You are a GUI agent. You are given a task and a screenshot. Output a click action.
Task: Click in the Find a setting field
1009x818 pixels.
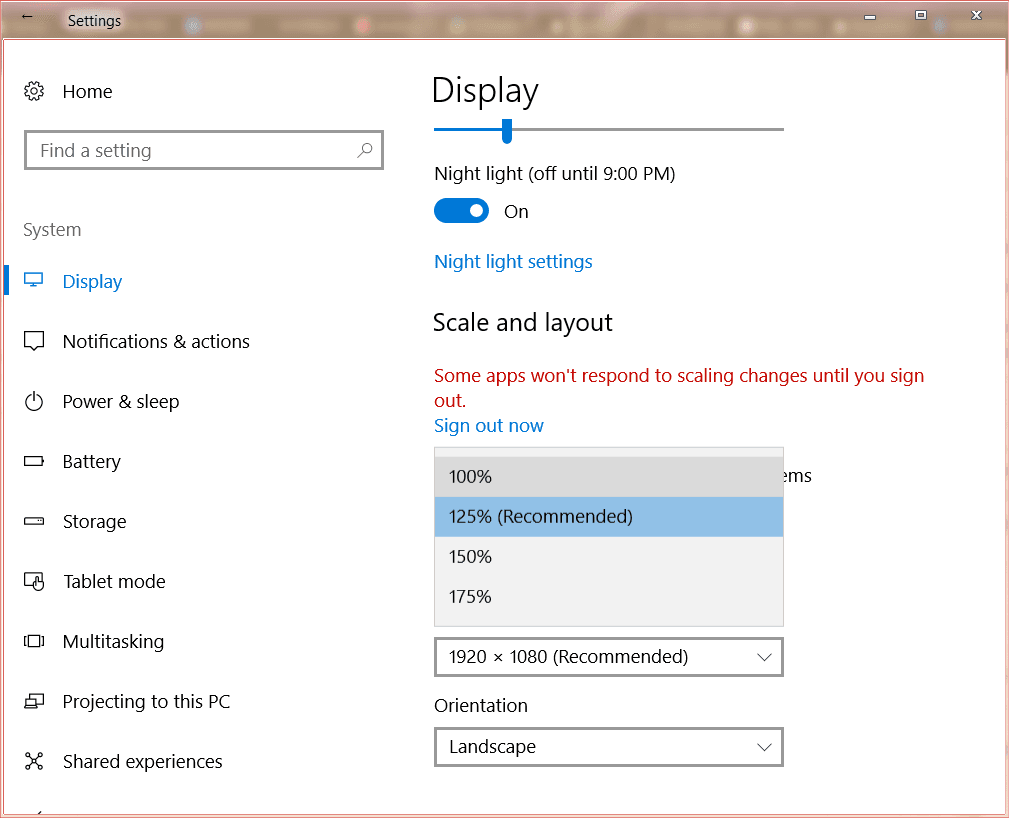(203, 151)
